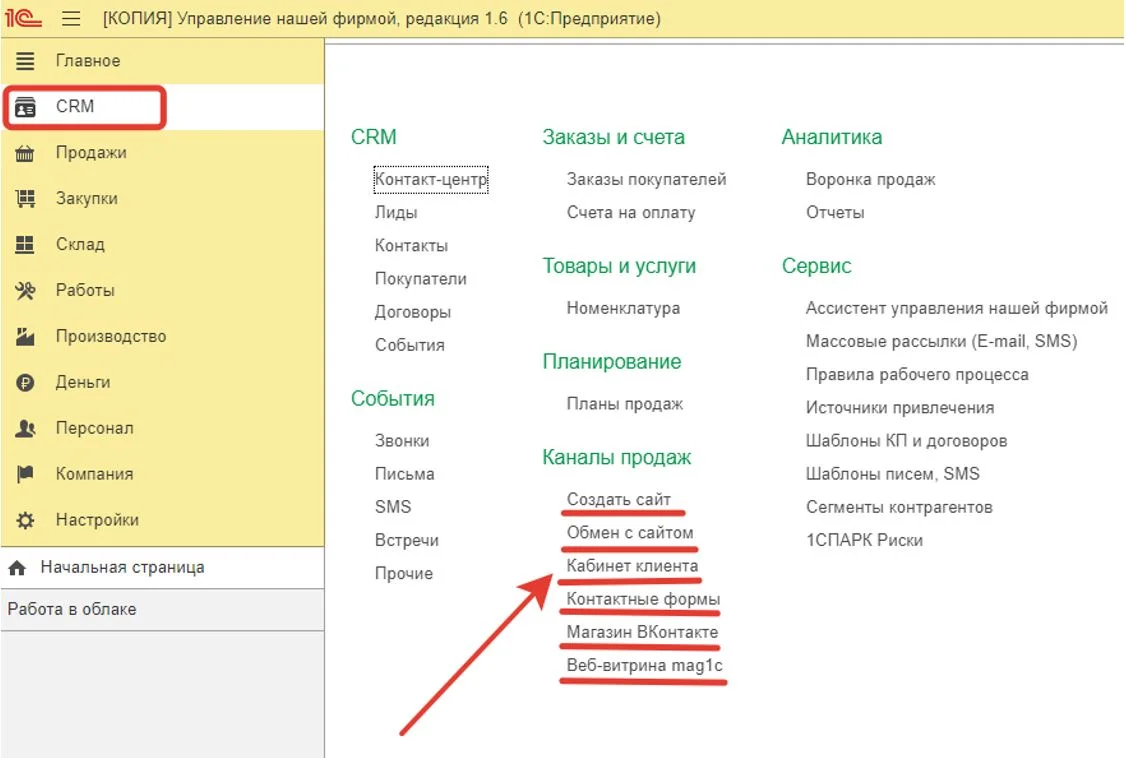Go to Начальная страница tab
The image size is (1126, 758).
pyautogui.click(x=162, y=568)
